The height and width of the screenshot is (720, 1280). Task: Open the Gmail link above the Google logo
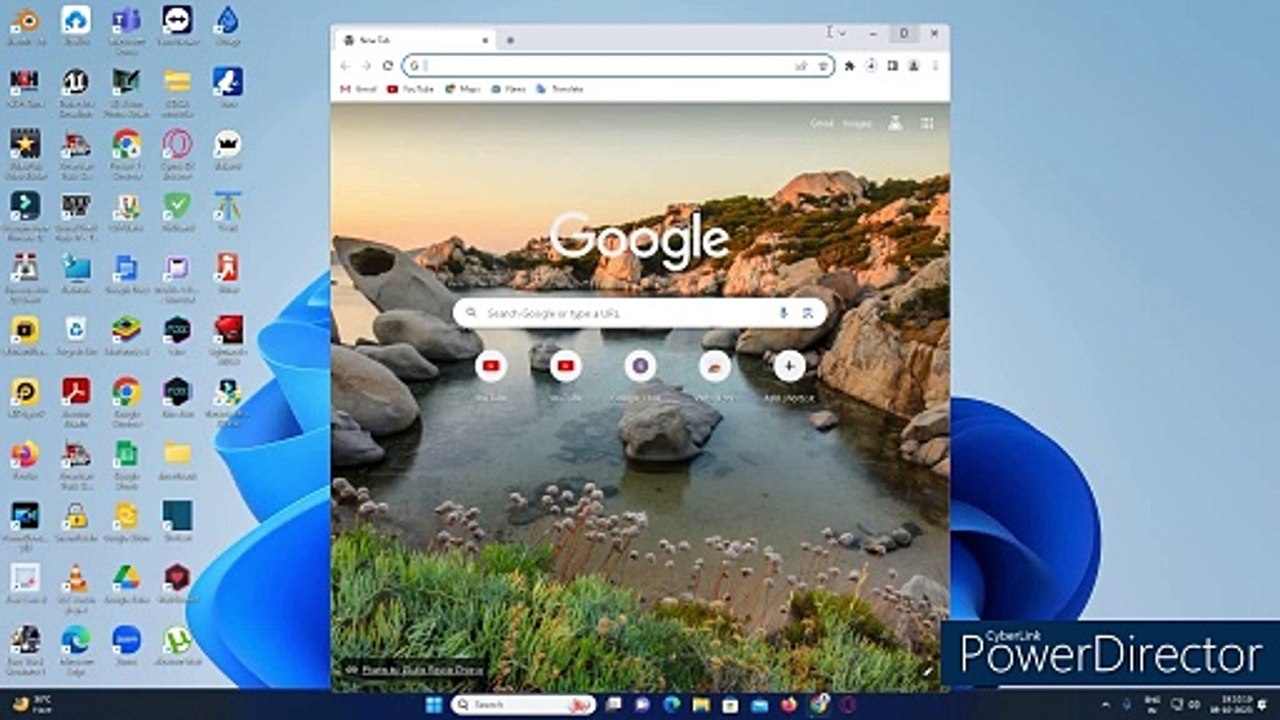point(821,123)
